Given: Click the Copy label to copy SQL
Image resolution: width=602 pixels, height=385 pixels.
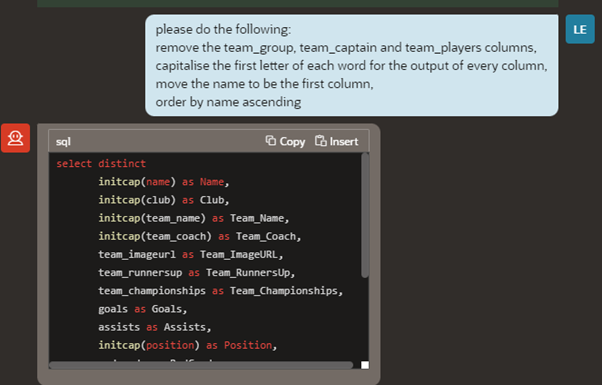Looking at the screenshot, I should tap(292, 142).
